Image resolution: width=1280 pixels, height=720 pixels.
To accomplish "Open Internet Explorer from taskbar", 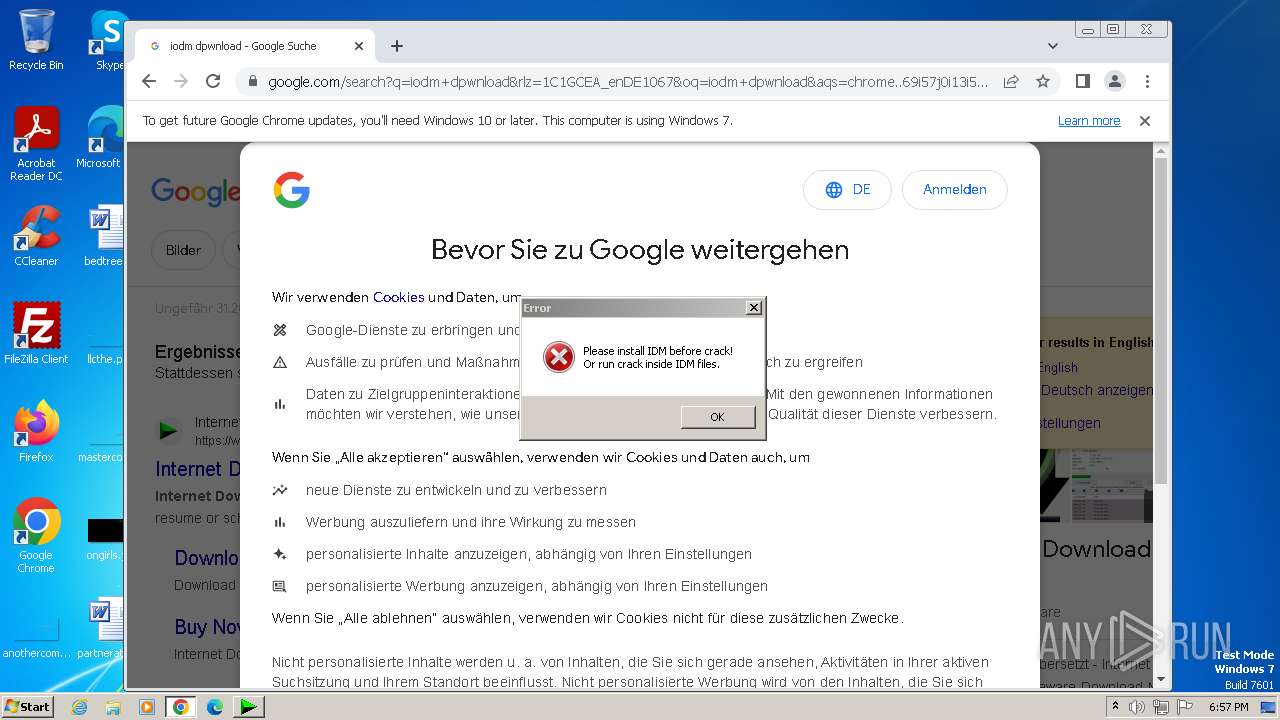I will (x=79, y=707).
